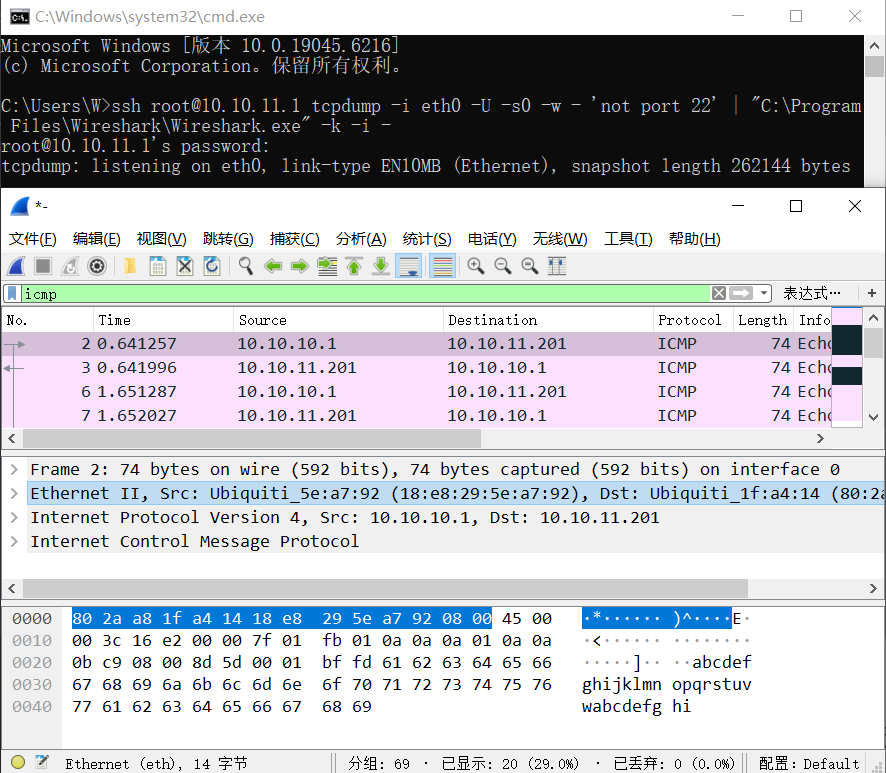Open the 工具(T) menu

(628, 238)
